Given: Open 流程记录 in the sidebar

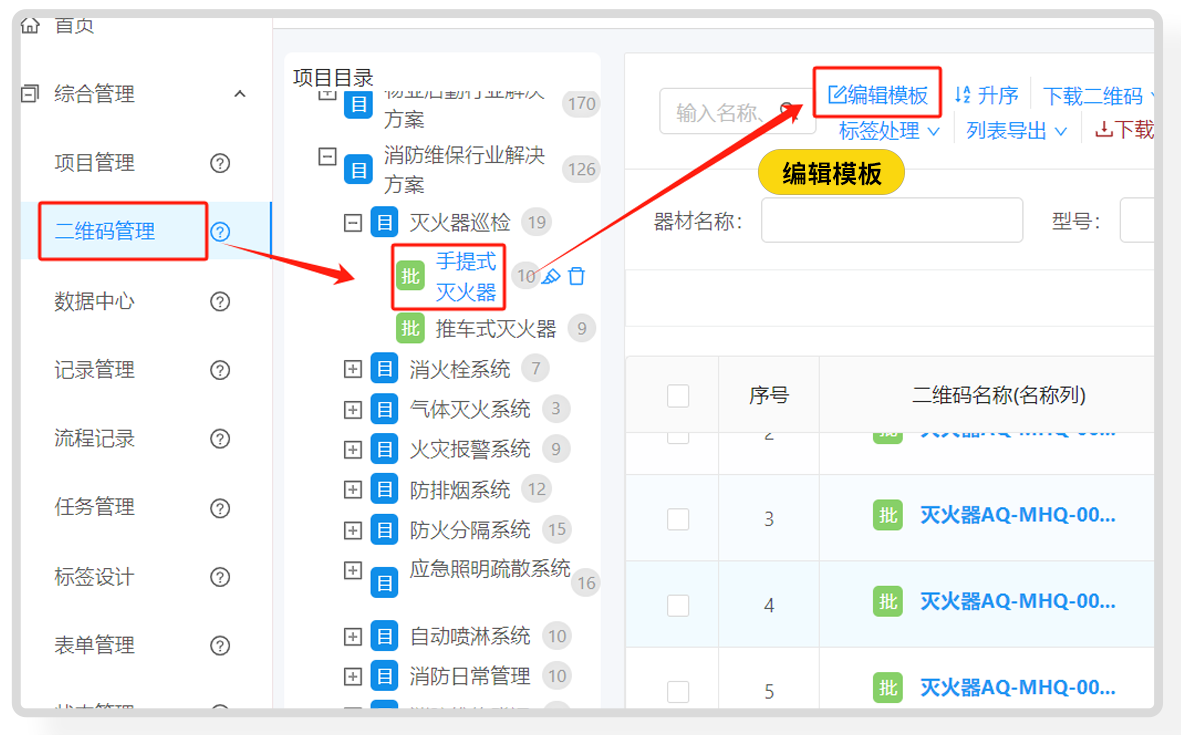Looking at the screenshot, I should [x=95, y=438].
